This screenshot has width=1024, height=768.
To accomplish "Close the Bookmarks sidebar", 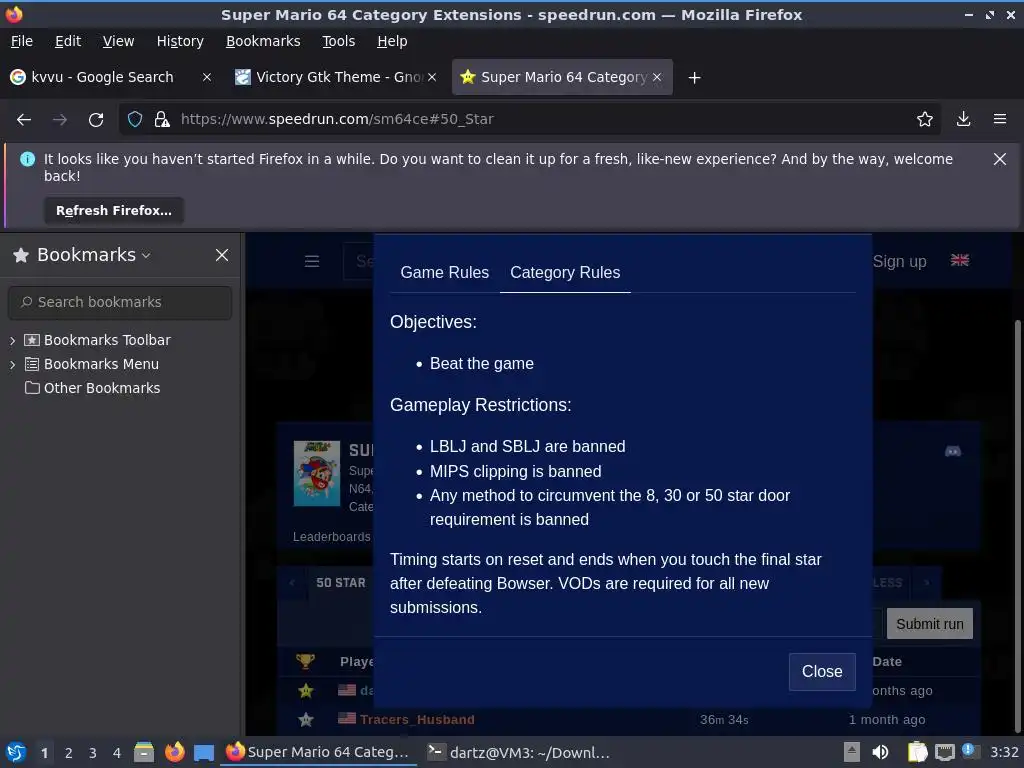I will pyautogui.click(x=222, y=255).
